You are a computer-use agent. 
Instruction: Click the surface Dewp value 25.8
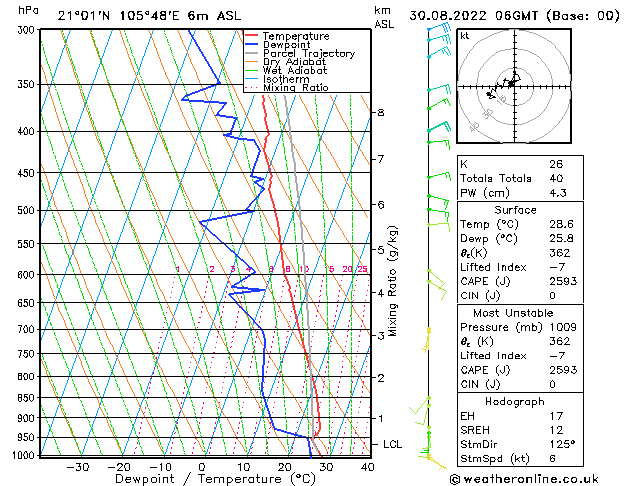[x=561, y=239]
